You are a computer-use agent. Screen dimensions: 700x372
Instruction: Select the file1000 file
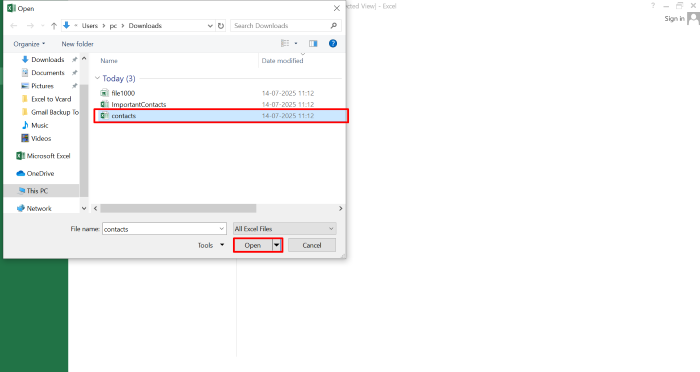(123, 93)
